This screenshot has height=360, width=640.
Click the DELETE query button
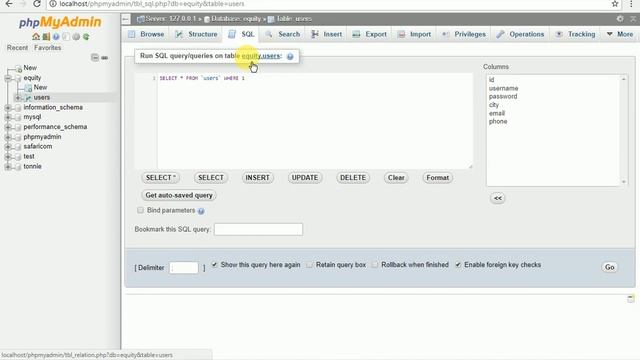pos(353,178)
